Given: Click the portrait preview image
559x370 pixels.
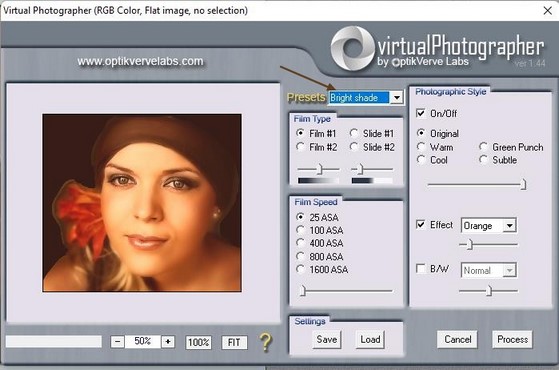Looking at the screenshot, I should (142, 203).
